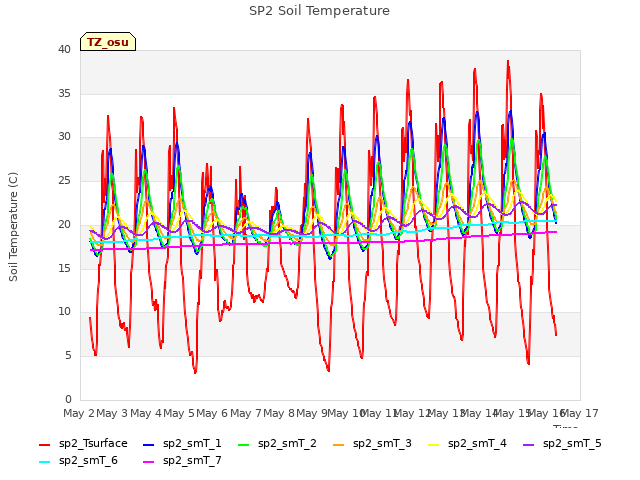
Task: Click the sp2_smT_6 legend label
Action: [x=88, y=460]
